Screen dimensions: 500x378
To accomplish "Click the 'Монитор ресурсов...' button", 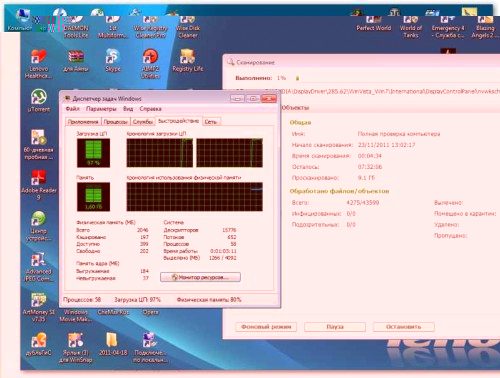I will point(200,277).
